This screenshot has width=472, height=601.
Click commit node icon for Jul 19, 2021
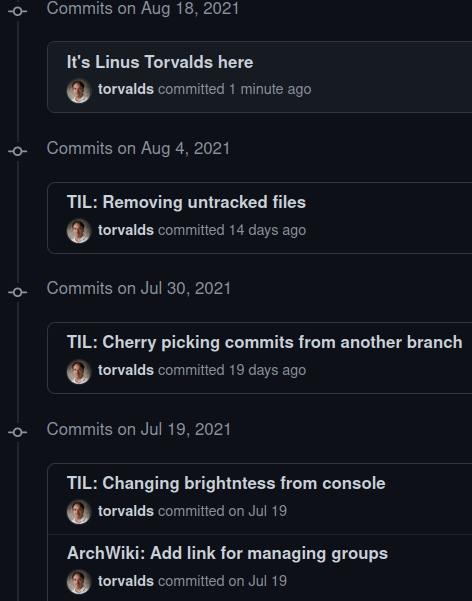click(x=18, y=432)
